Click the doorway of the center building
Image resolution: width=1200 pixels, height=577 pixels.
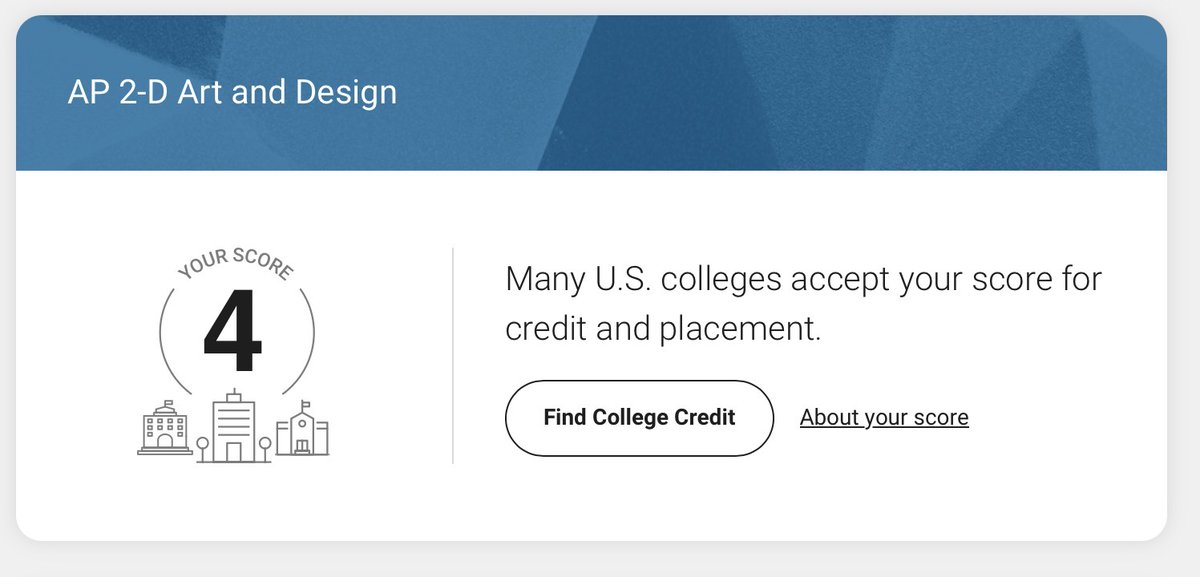234,452
